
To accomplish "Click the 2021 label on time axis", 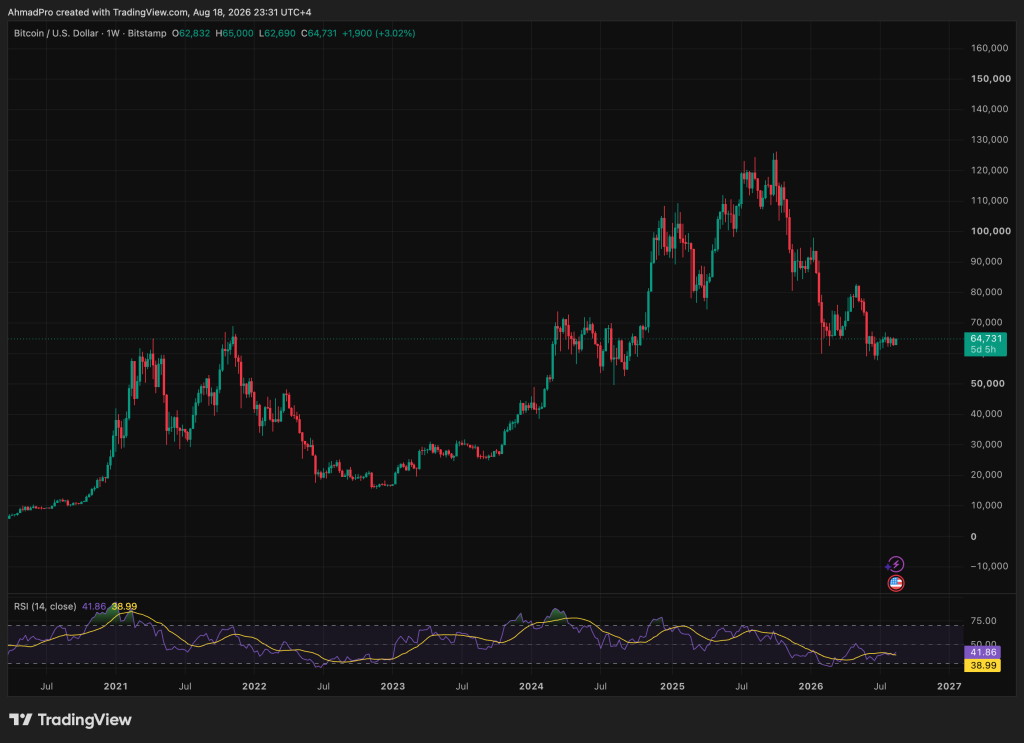I will (116, 686).
